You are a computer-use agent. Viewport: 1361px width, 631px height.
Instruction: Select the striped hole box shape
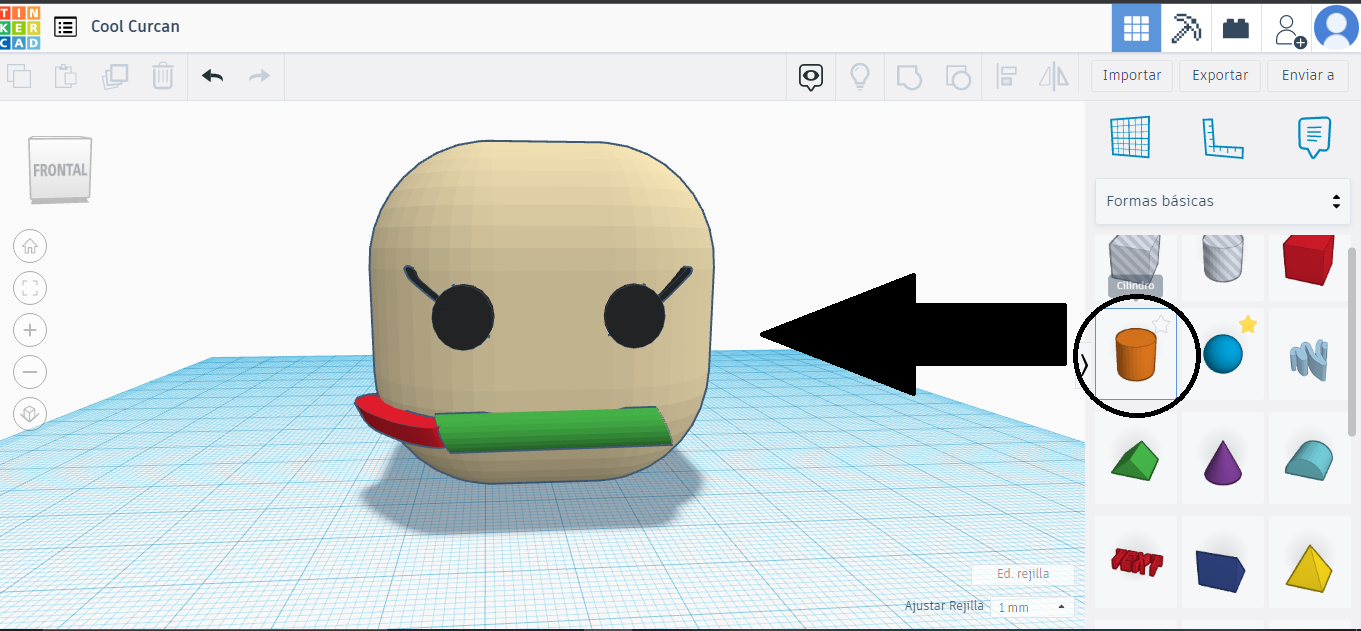tap(1136, 262)
